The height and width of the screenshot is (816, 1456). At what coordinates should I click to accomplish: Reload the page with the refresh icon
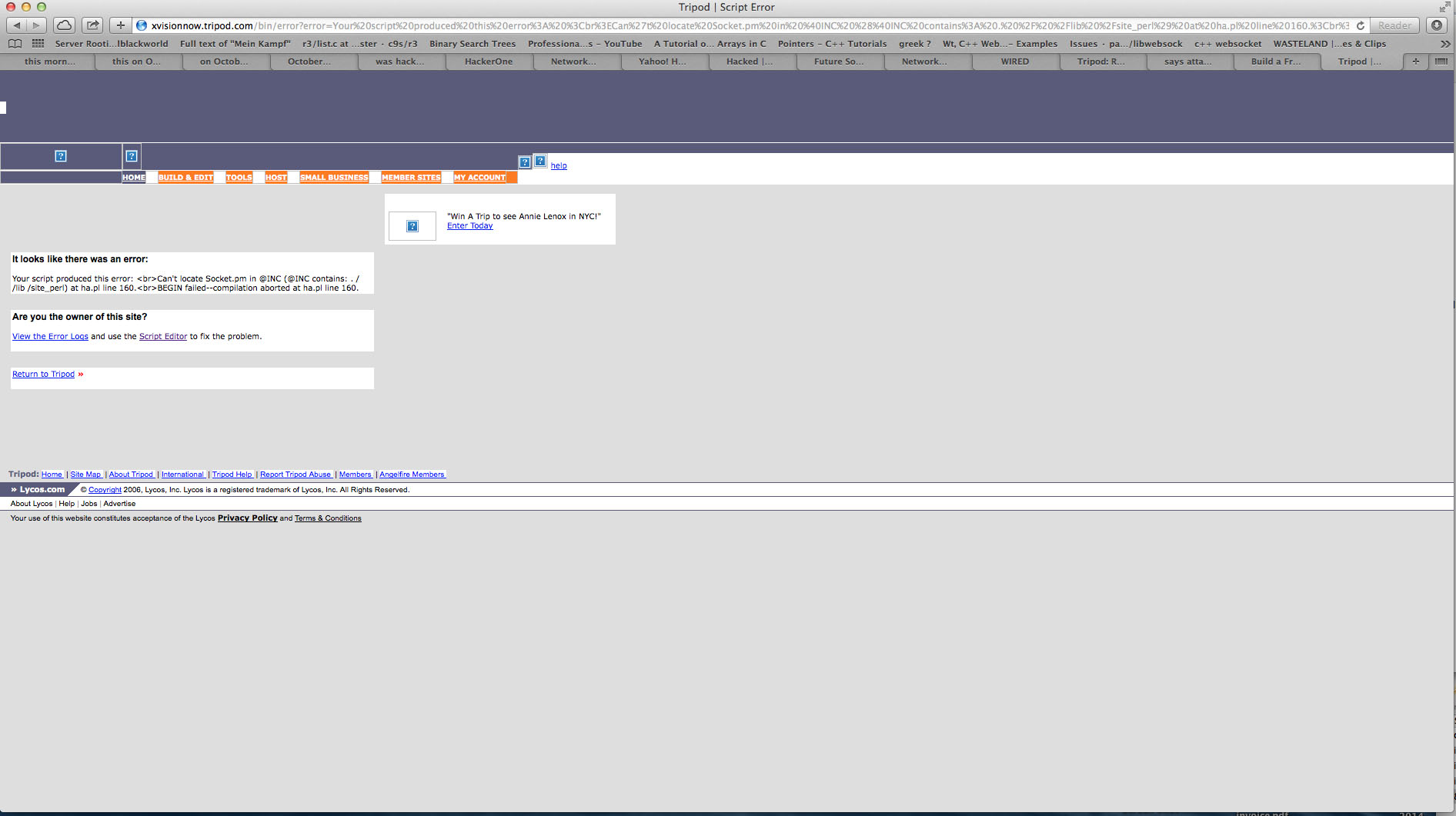click(1360, 25)
